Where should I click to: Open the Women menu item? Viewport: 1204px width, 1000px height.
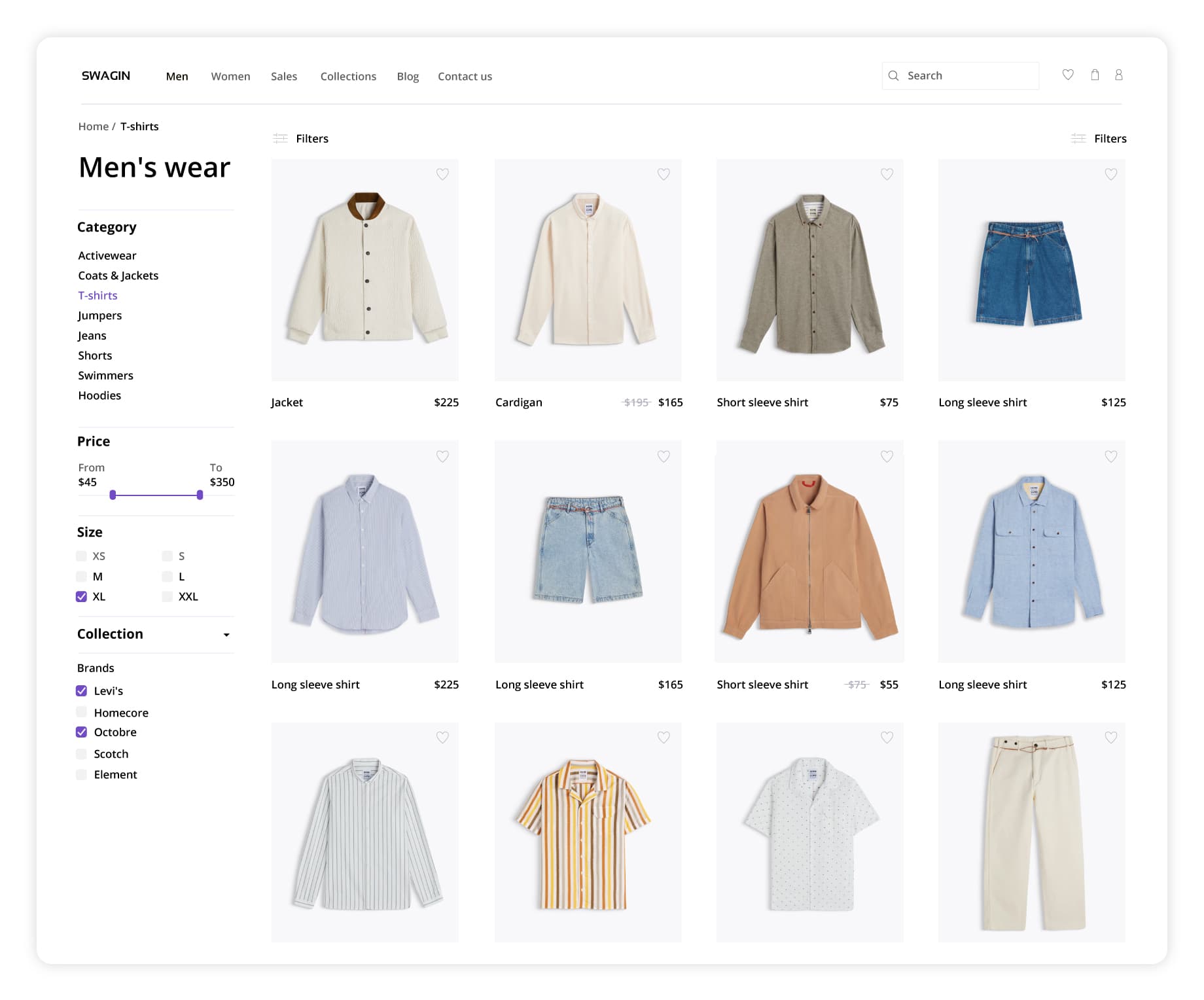coord(230,77)
